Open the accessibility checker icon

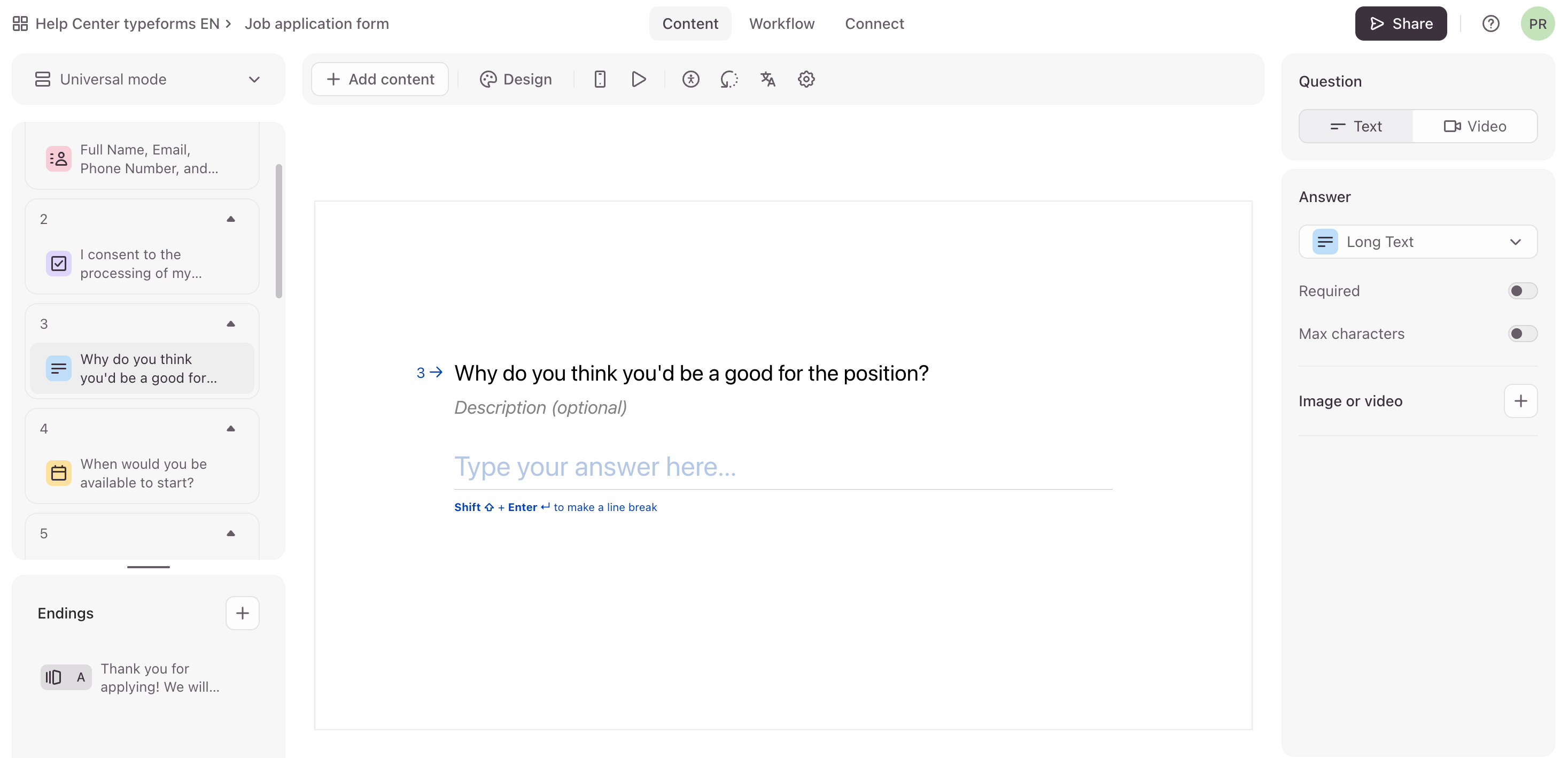pos(690,79)
